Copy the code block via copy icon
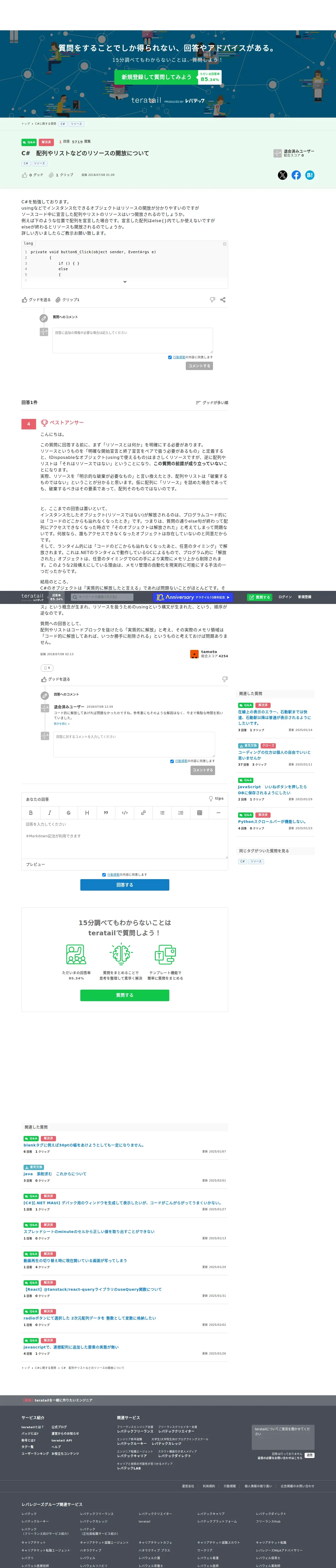The width and height of the screenshot is (336, 1568). tap(225, 244)
